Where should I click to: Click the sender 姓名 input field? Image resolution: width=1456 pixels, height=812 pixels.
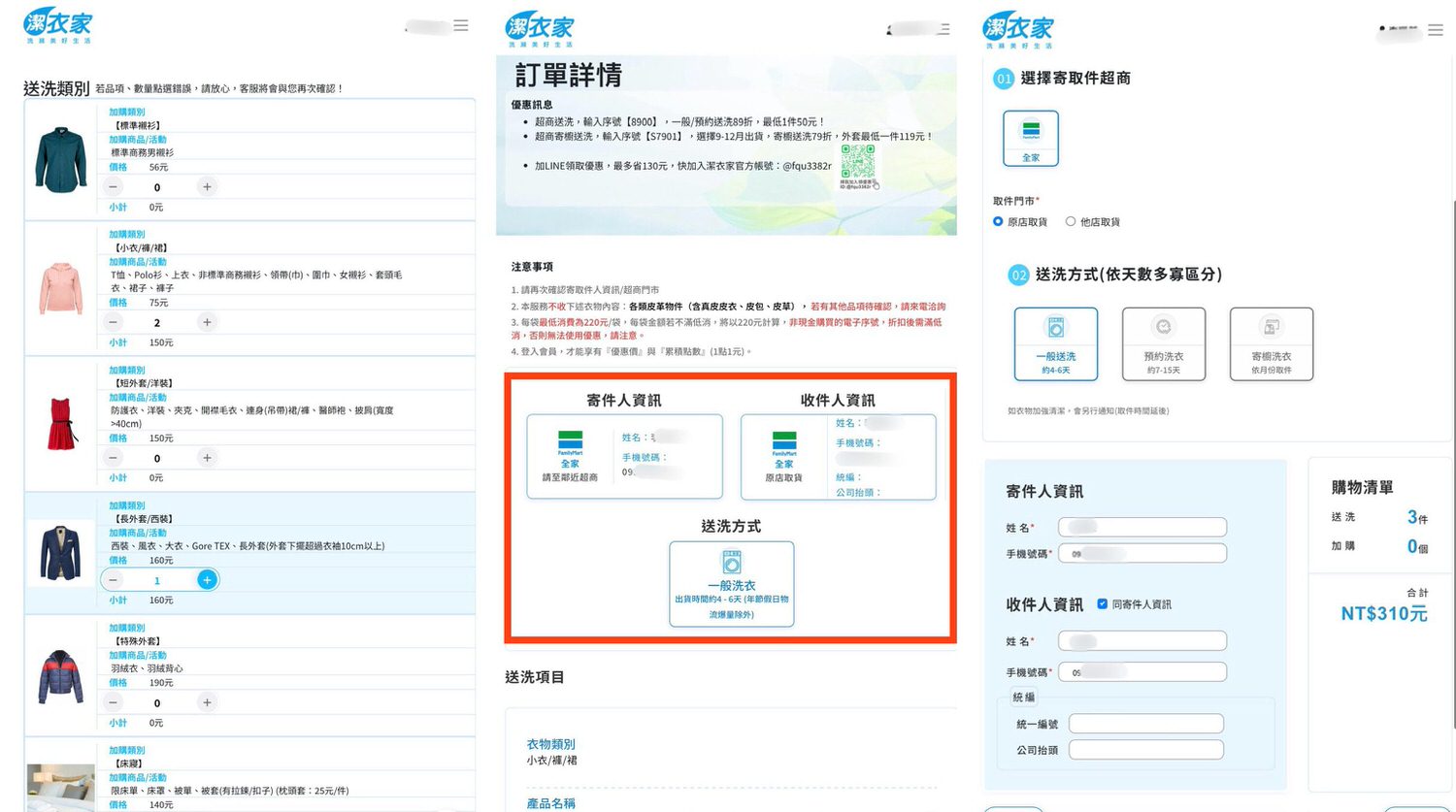click(1142, 527)
